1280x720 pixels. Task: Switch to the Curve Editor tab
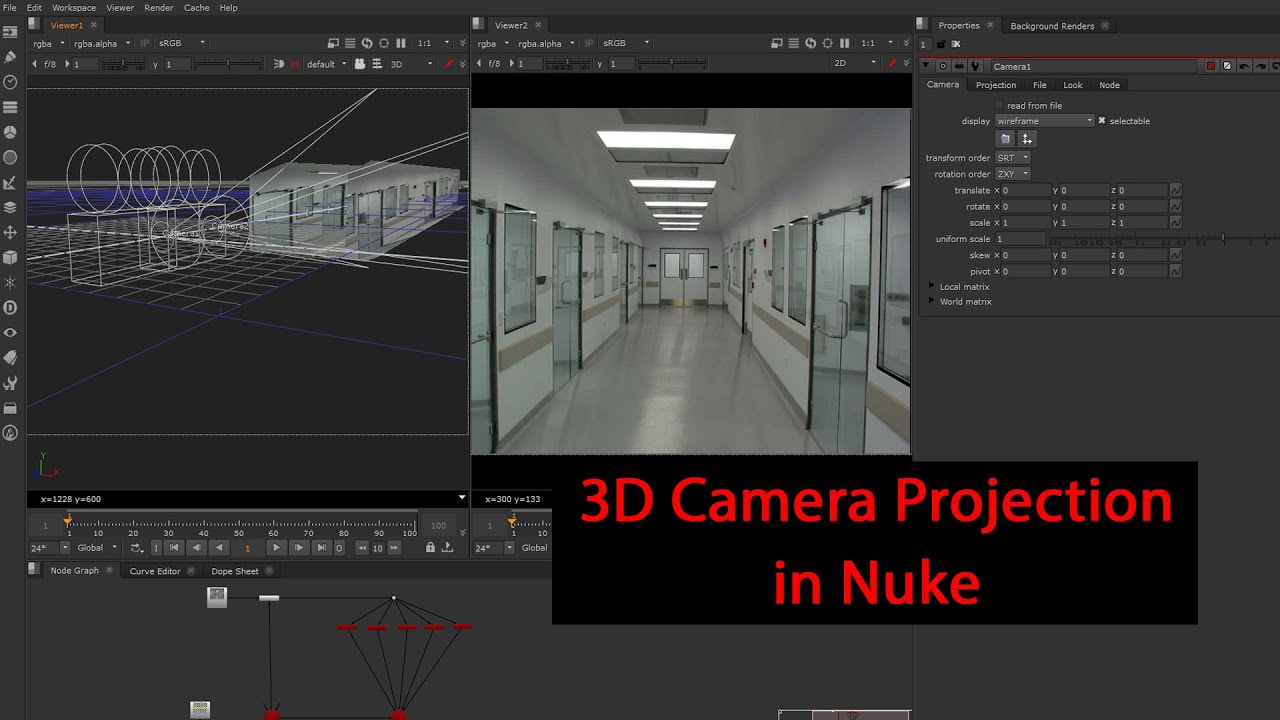[155, 571]
